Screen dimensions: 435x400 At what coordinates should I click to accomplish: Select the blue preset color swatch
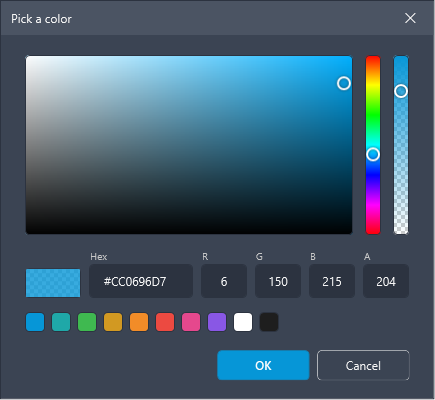[x=35, y=322]
